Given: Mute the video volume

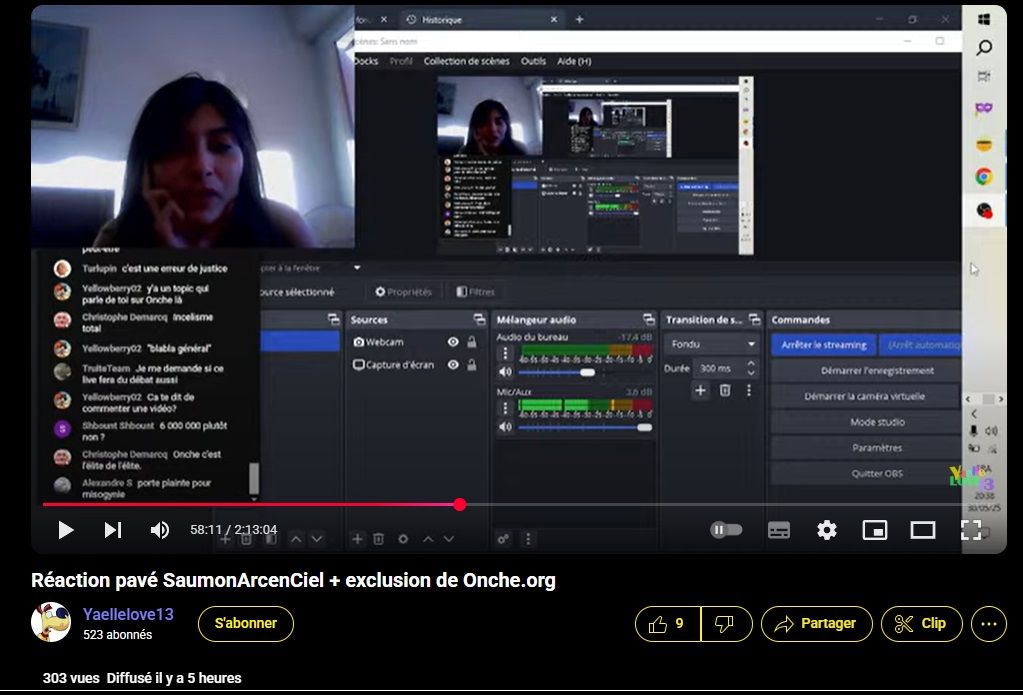Looking at the screenshot, I should click(159, 530).
